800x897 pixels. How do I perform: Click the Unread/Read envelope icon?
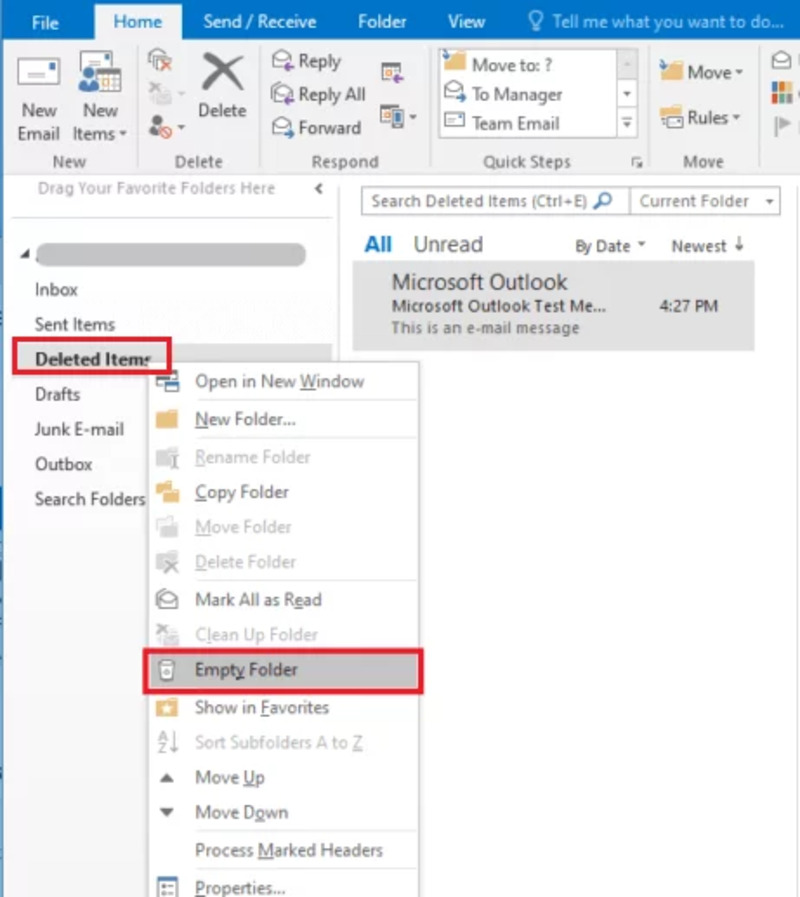point(782,59)
